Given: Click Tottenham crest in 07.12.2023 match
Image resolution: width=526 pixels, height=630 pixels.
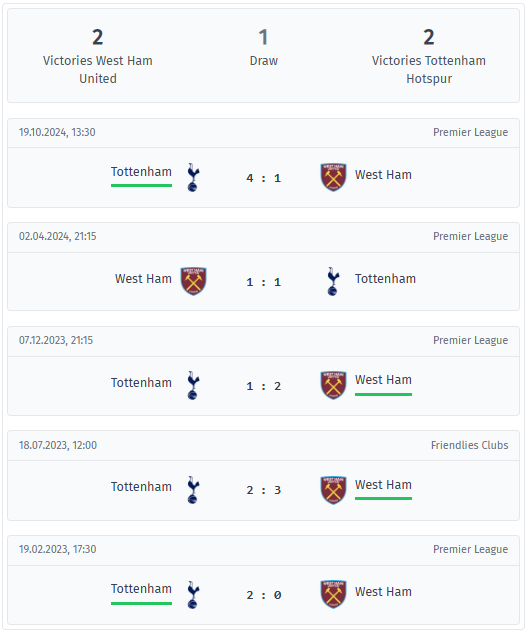Looking at the screenshot, I should click(x=193, y=385).
